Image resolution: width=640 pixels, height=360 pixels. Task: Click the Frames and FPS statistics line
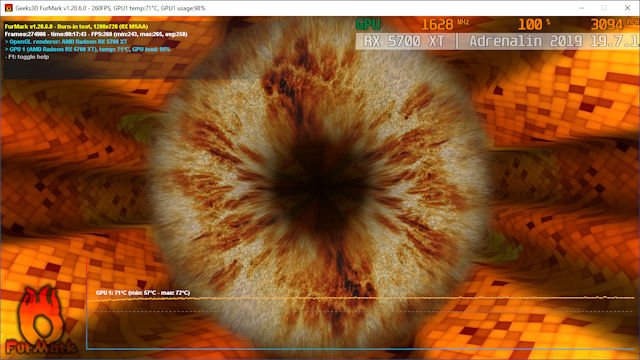[96, 34]
